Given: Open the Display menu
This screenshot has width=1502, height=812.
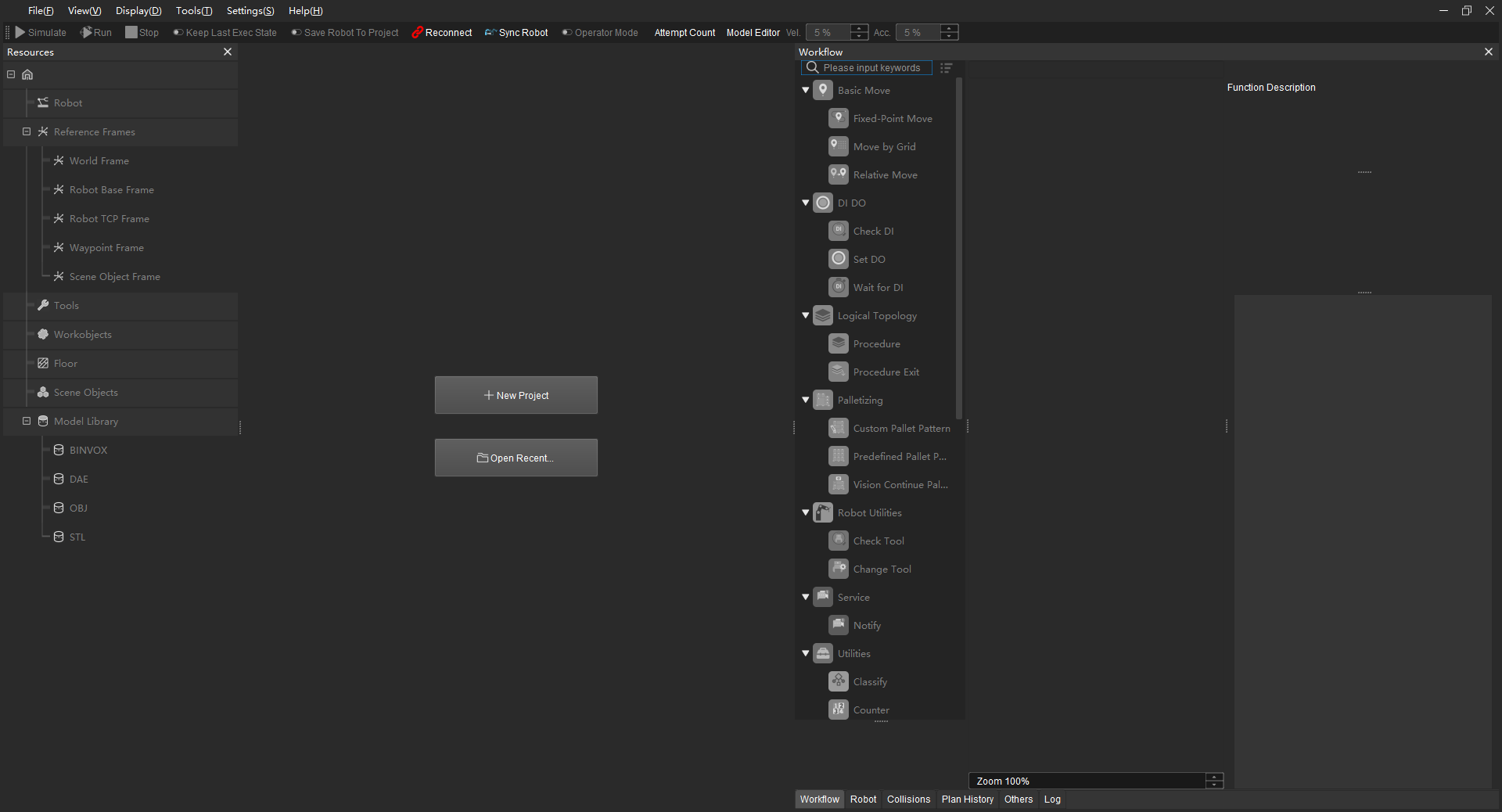Looking at the screenshot, I should point(138,11).
